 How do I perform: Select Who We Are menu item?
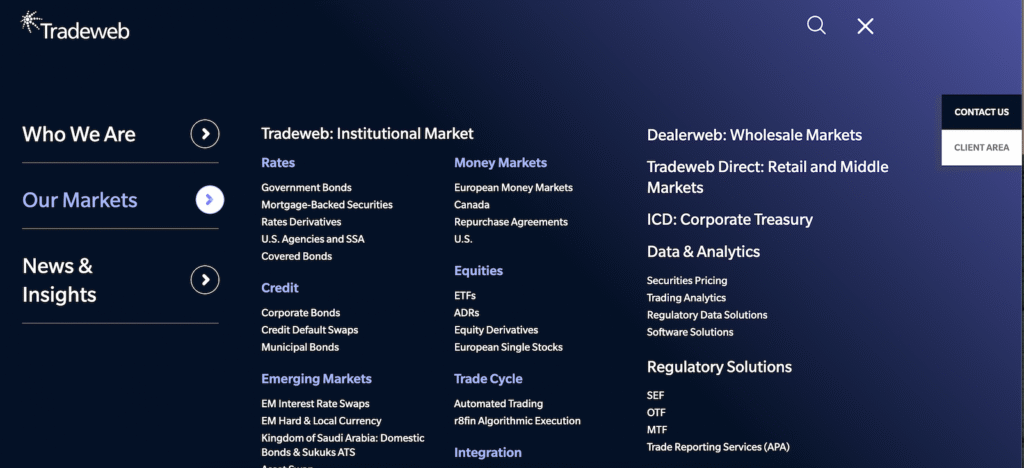pyautogui.click(x=79, y=134)
